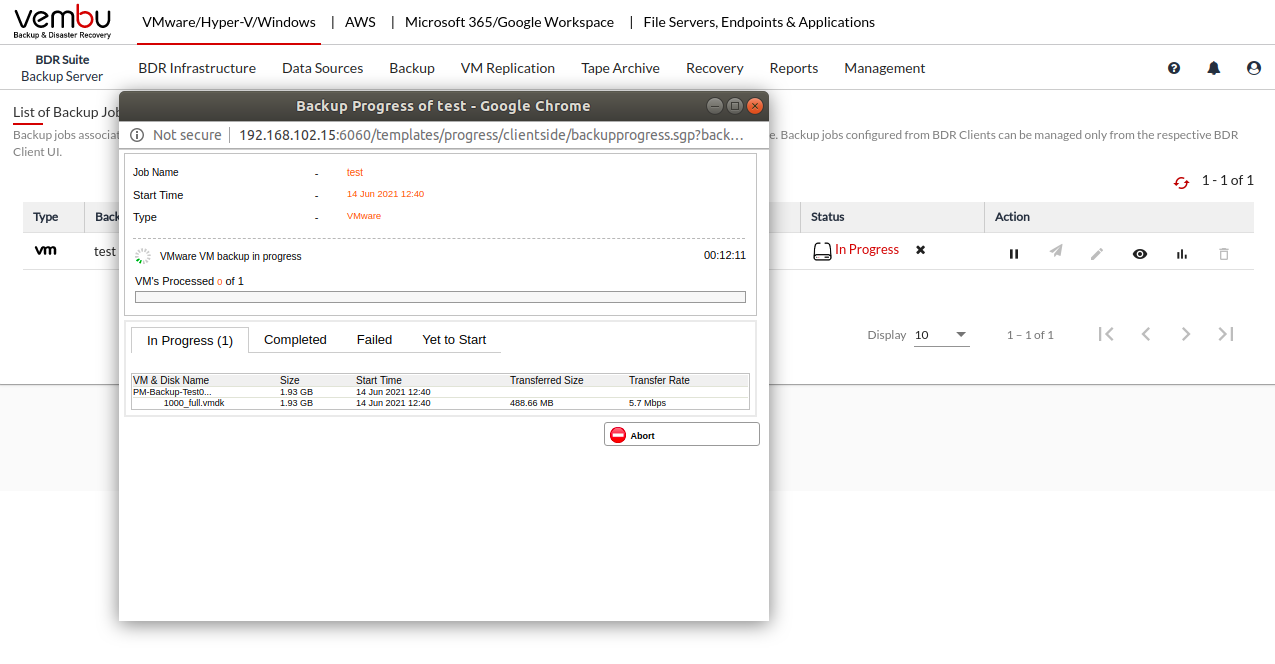Open the BDR Infrastructure menu
The image size is (1275, 664).
197,68
